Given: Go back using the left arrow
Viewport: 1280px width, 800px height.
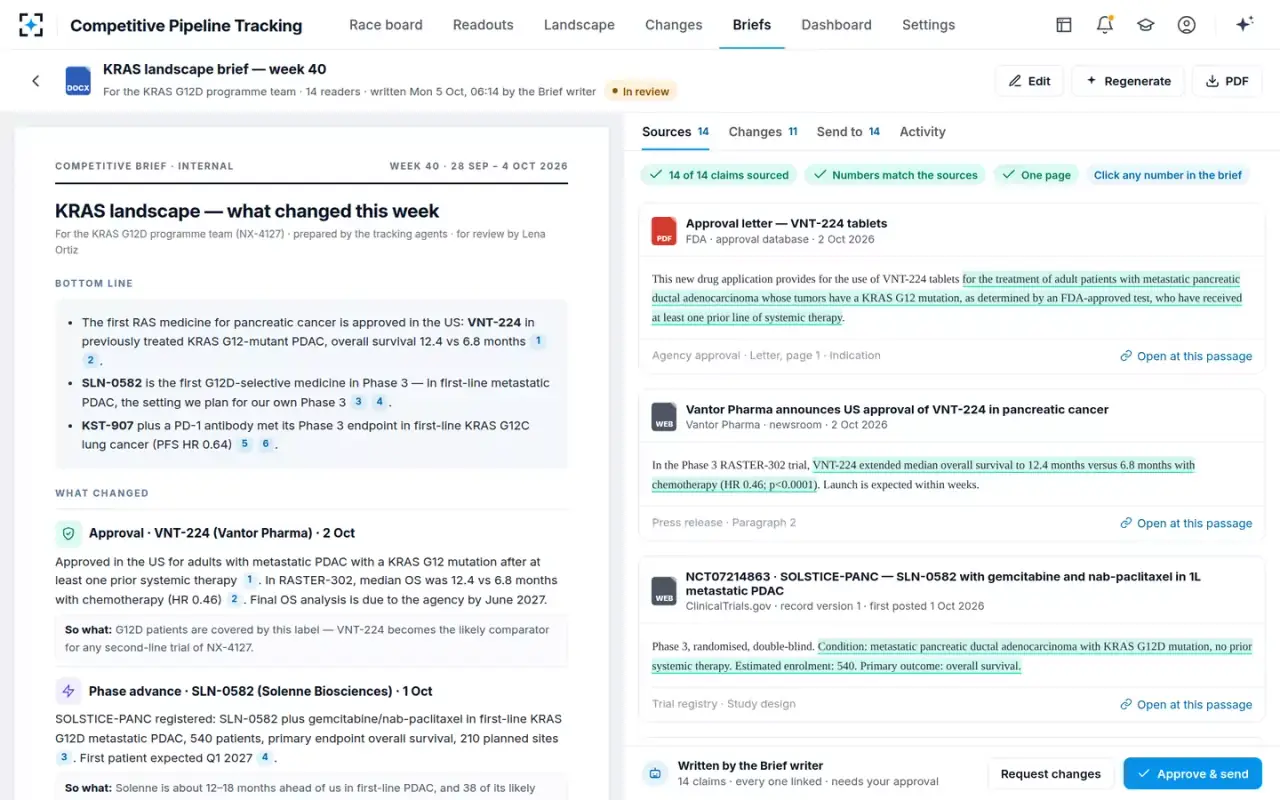Looking at the screenshot, I should [x=36, y=81].
